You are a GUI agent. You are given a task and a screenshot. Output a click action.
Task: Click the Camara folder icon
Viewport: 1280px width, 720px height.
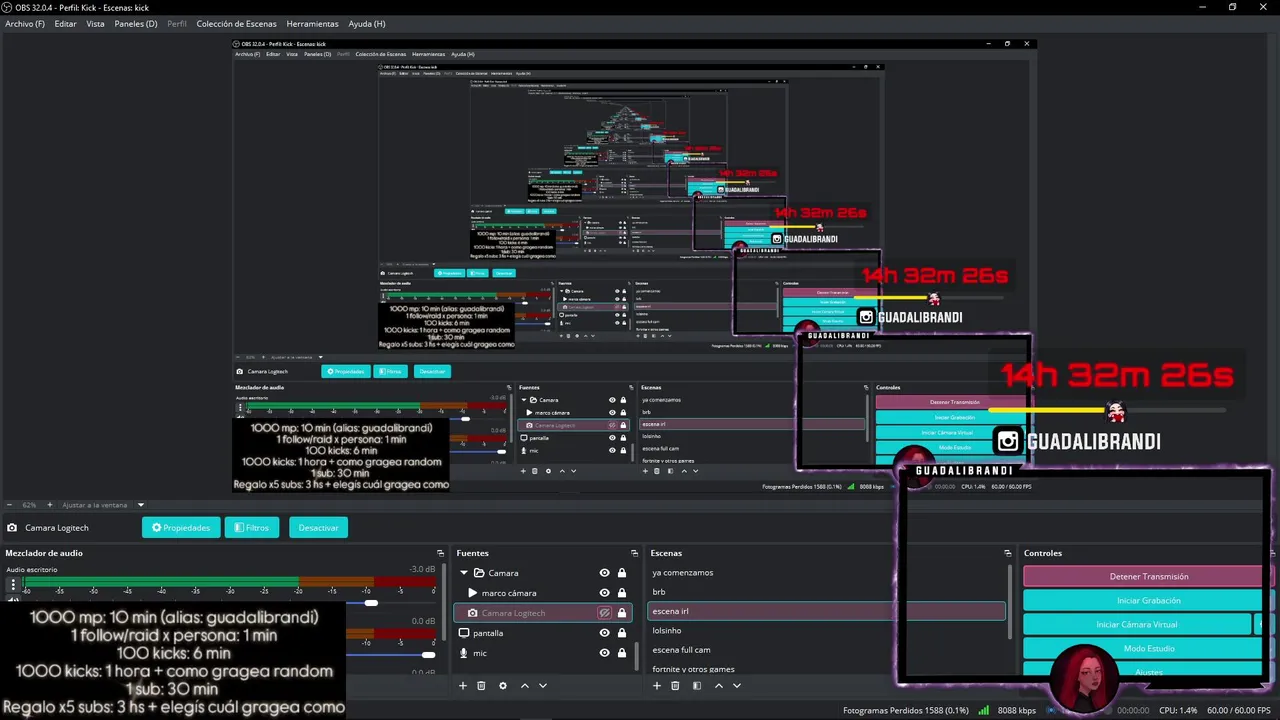click(479, 573)
